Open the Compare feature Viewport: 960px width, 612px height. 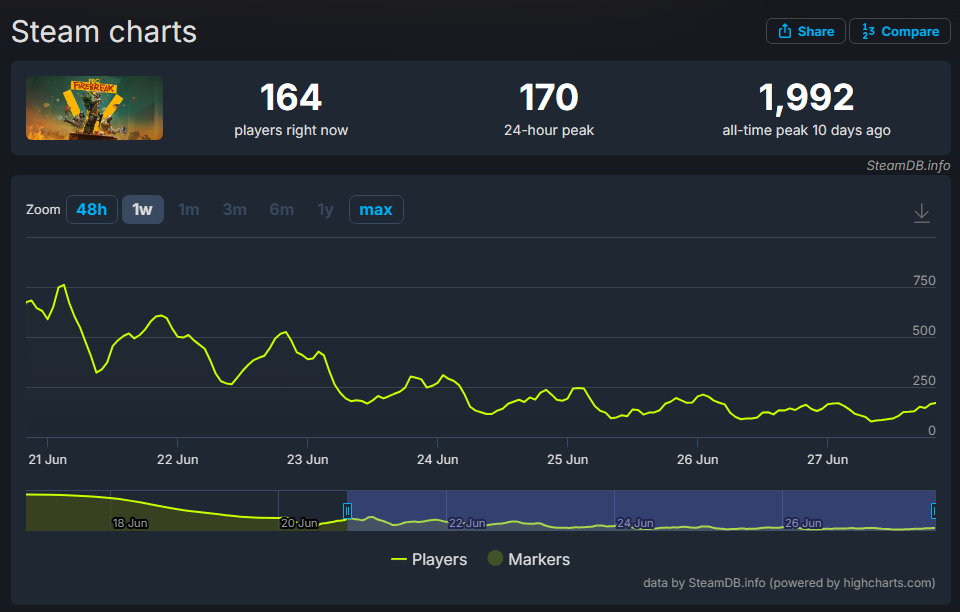point(899,31)
